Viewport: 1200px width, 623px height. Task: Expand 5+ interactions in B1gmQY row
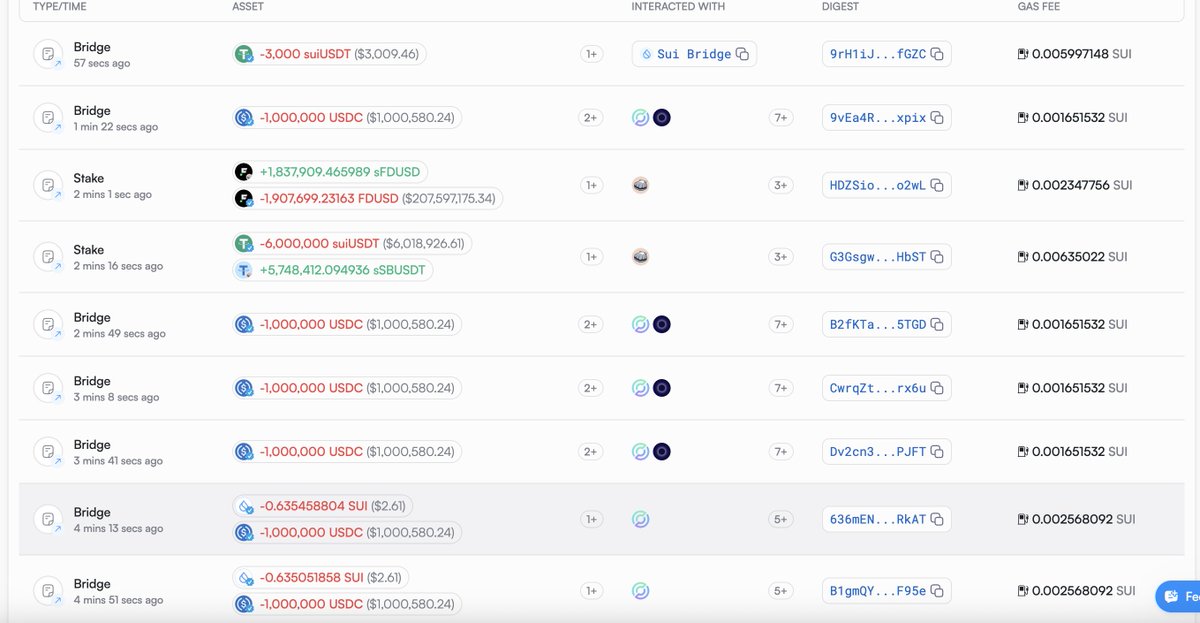(x=780, y=591)
